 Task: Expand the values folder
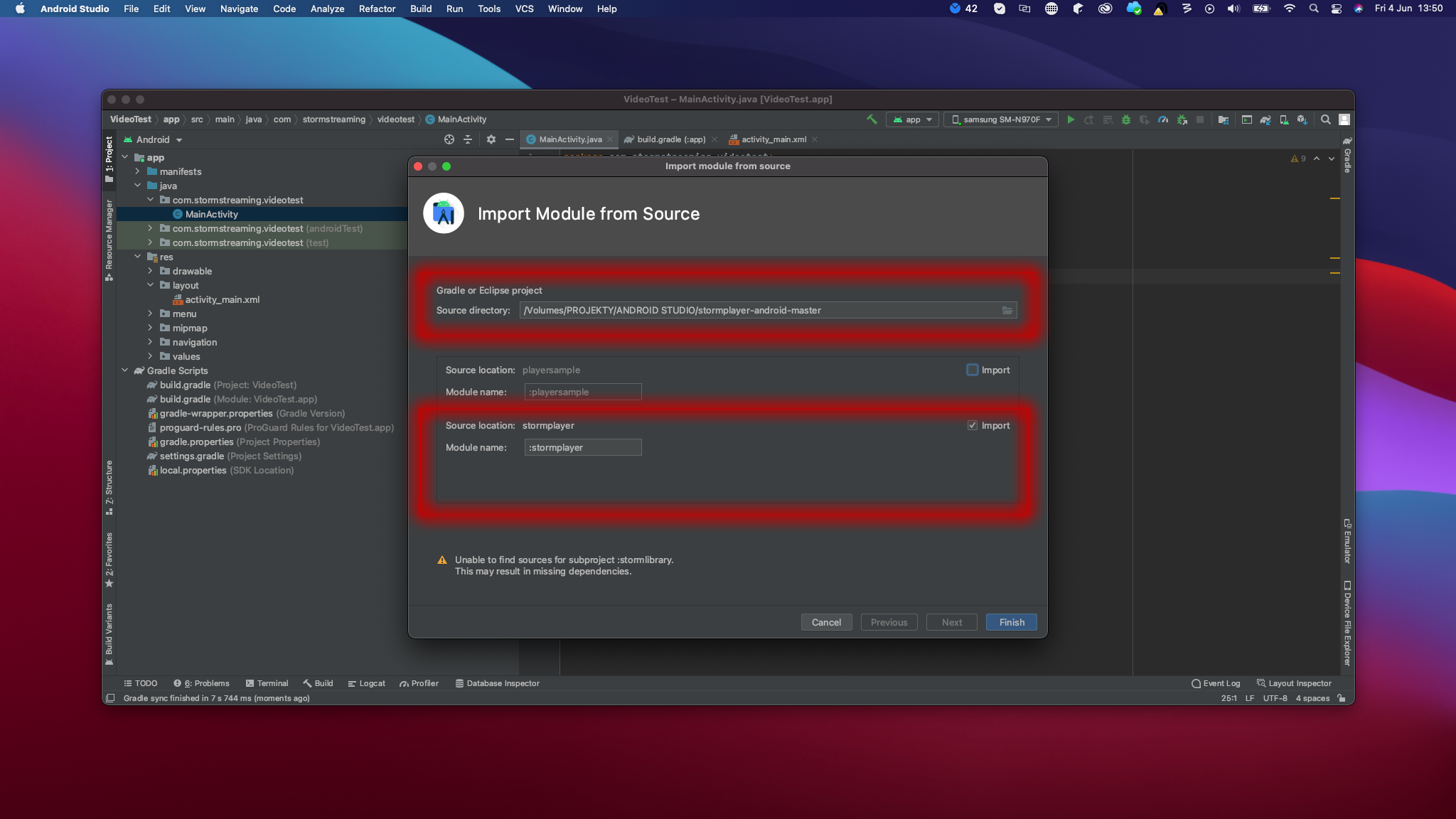point(150,356)
